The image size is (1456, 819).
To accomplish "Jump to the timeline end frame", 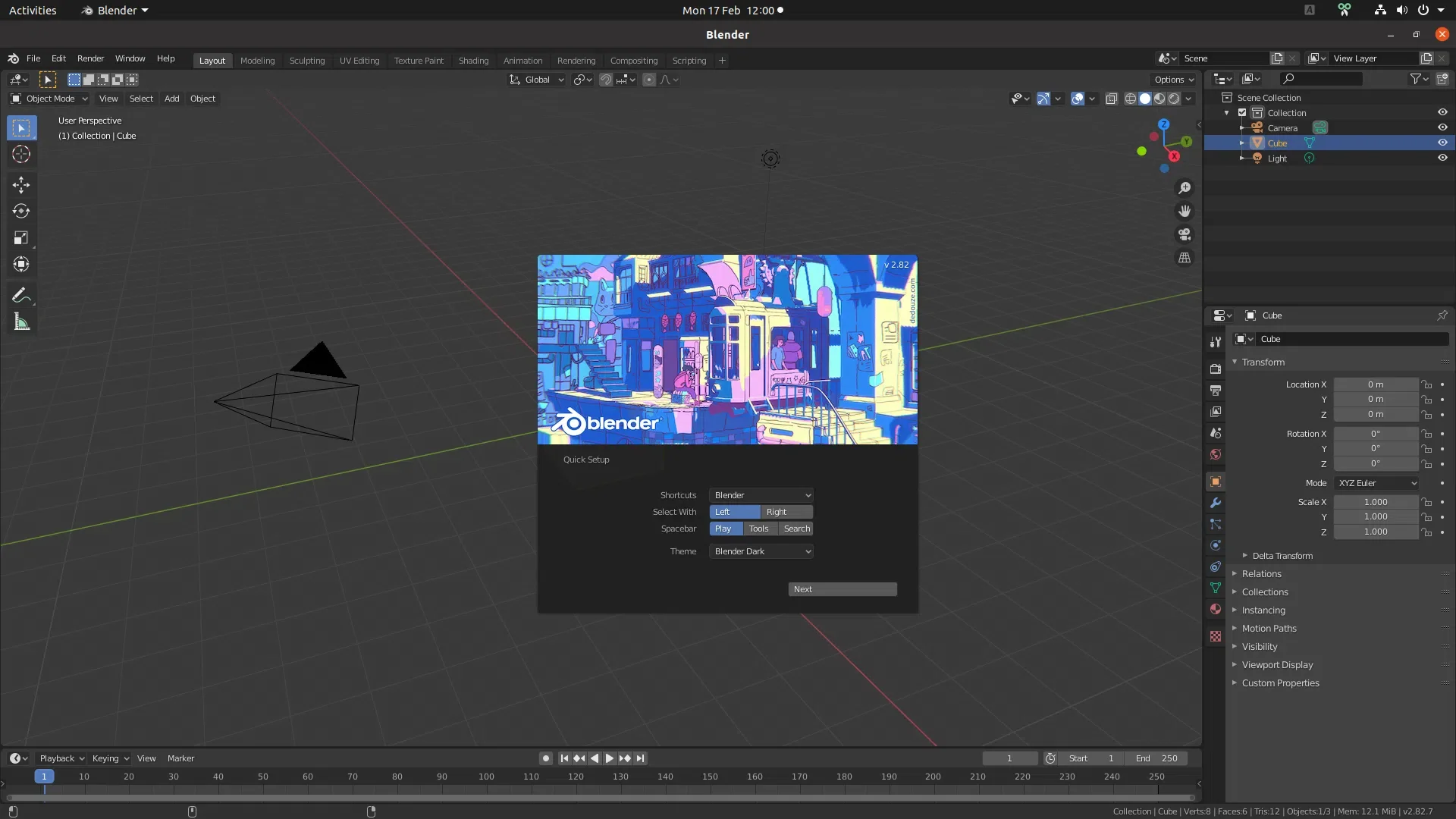I will click(x=640, y=758).
